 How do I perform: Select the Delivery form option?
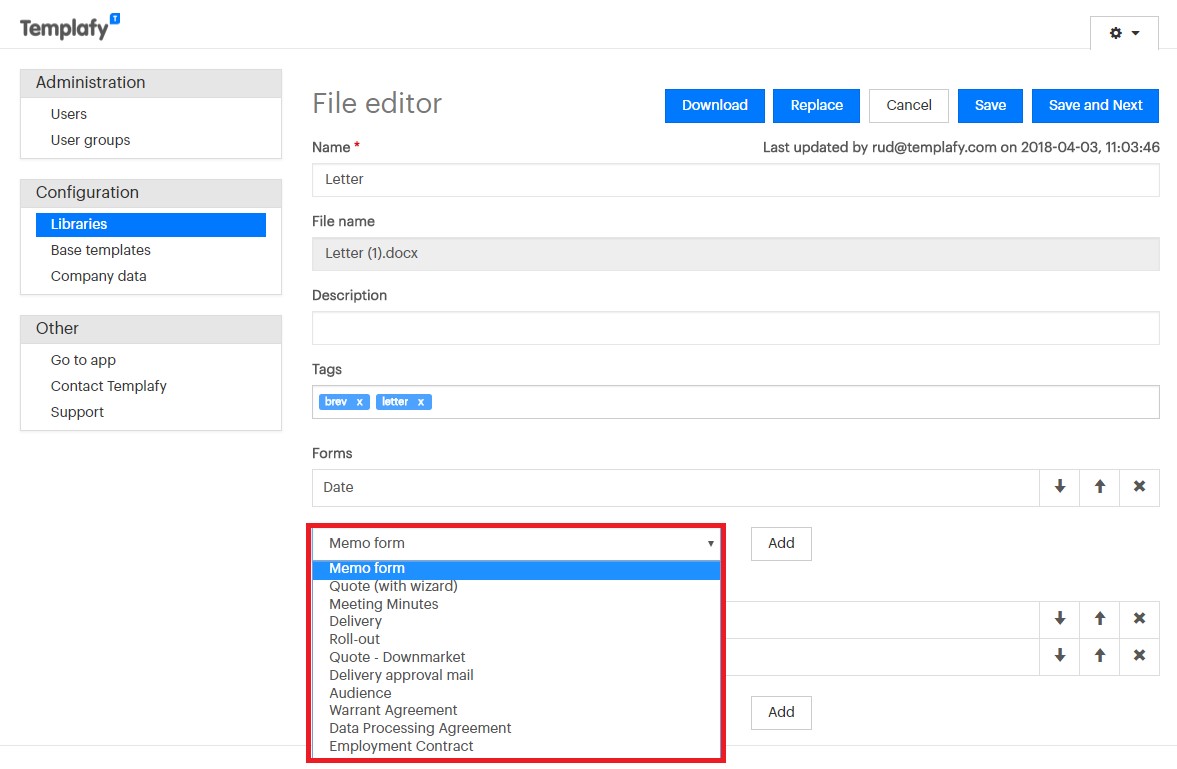[516, 622]
